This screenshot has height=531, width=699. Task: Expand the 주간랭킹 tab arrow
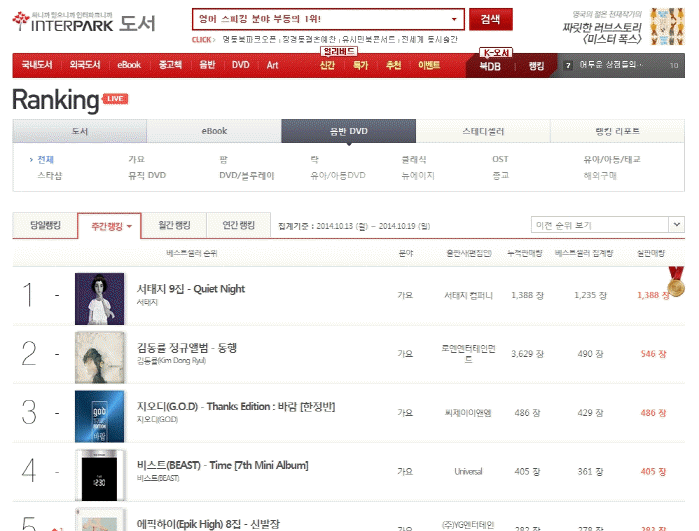point(129,226)
